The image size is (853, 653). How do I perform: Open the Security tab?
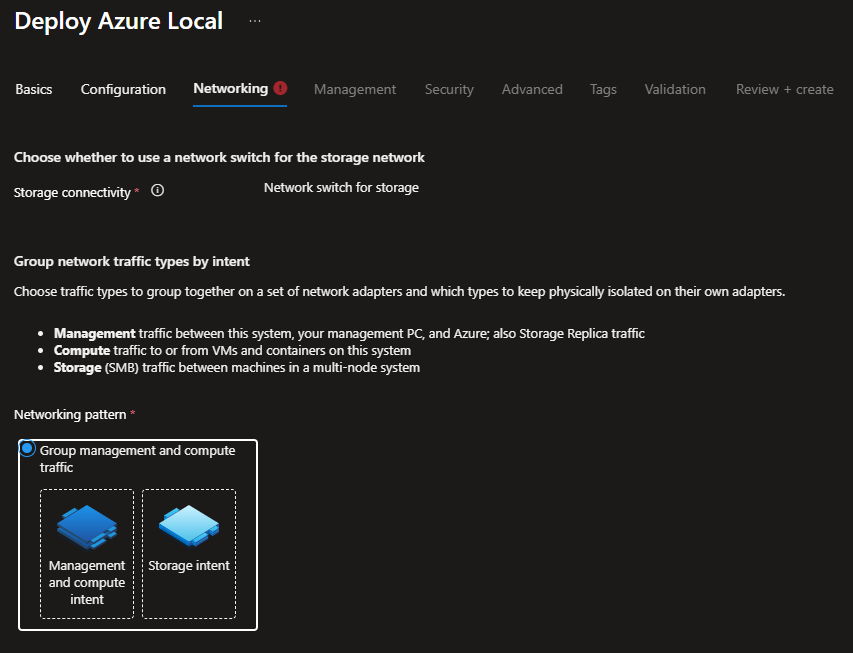(449, 89)
